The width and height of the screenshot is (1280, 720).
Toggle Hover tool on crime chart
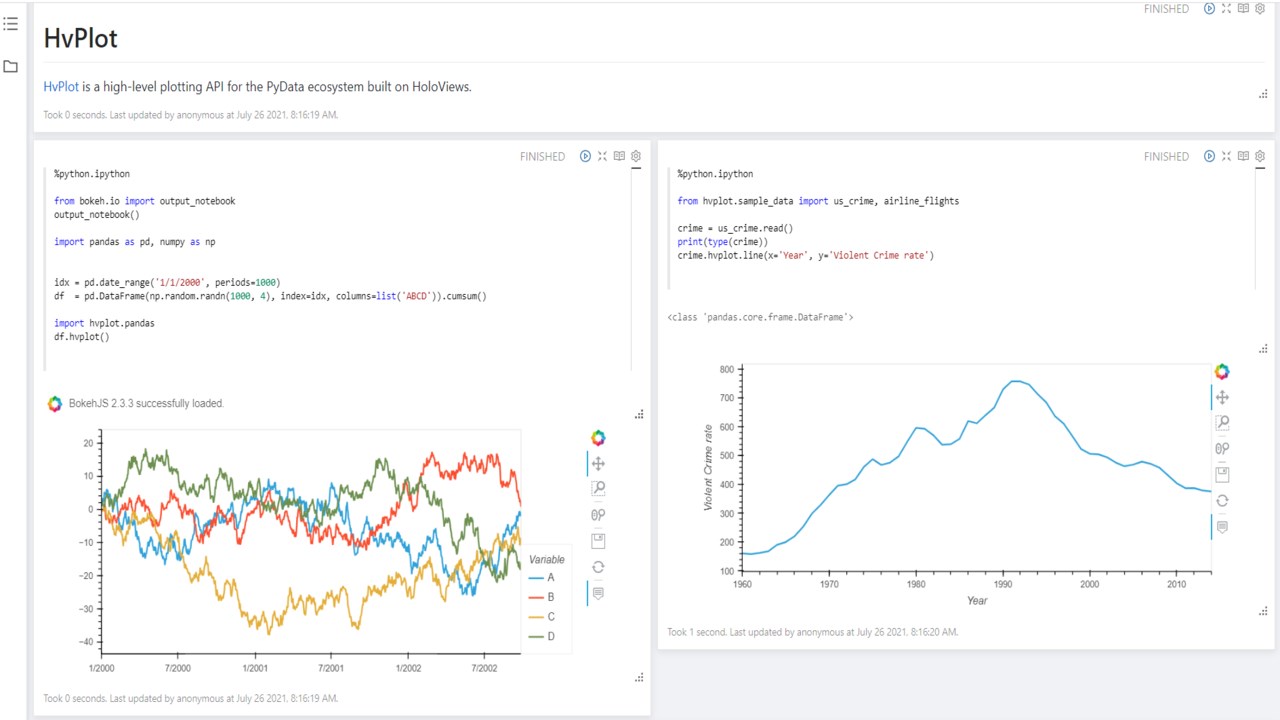(1222, 527)
